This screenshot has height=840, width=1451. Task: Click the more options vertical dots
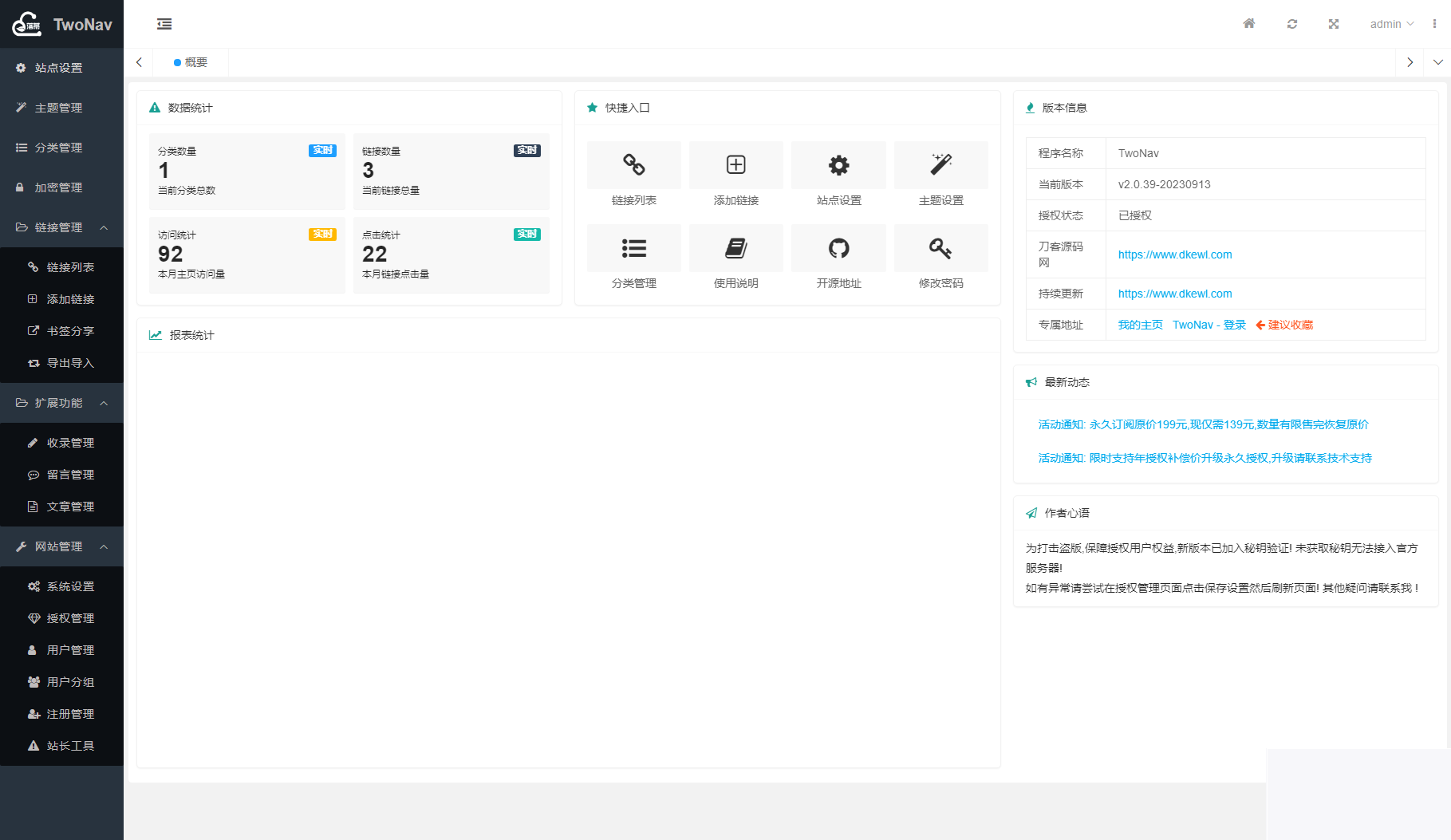pos(1434,24)
